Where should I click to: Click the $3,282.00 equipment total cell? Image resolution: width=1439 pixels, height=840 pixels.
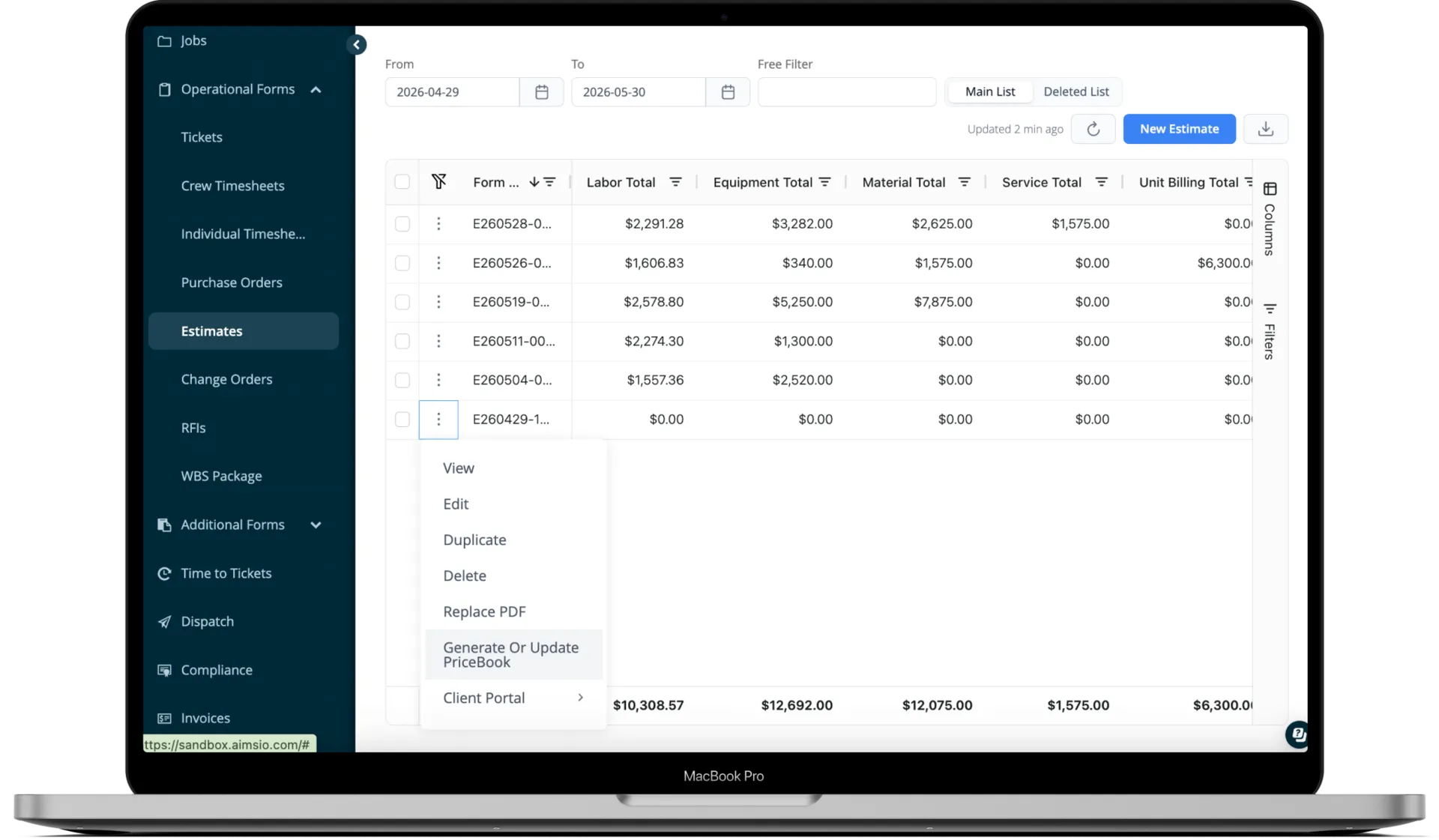[802, 224]
